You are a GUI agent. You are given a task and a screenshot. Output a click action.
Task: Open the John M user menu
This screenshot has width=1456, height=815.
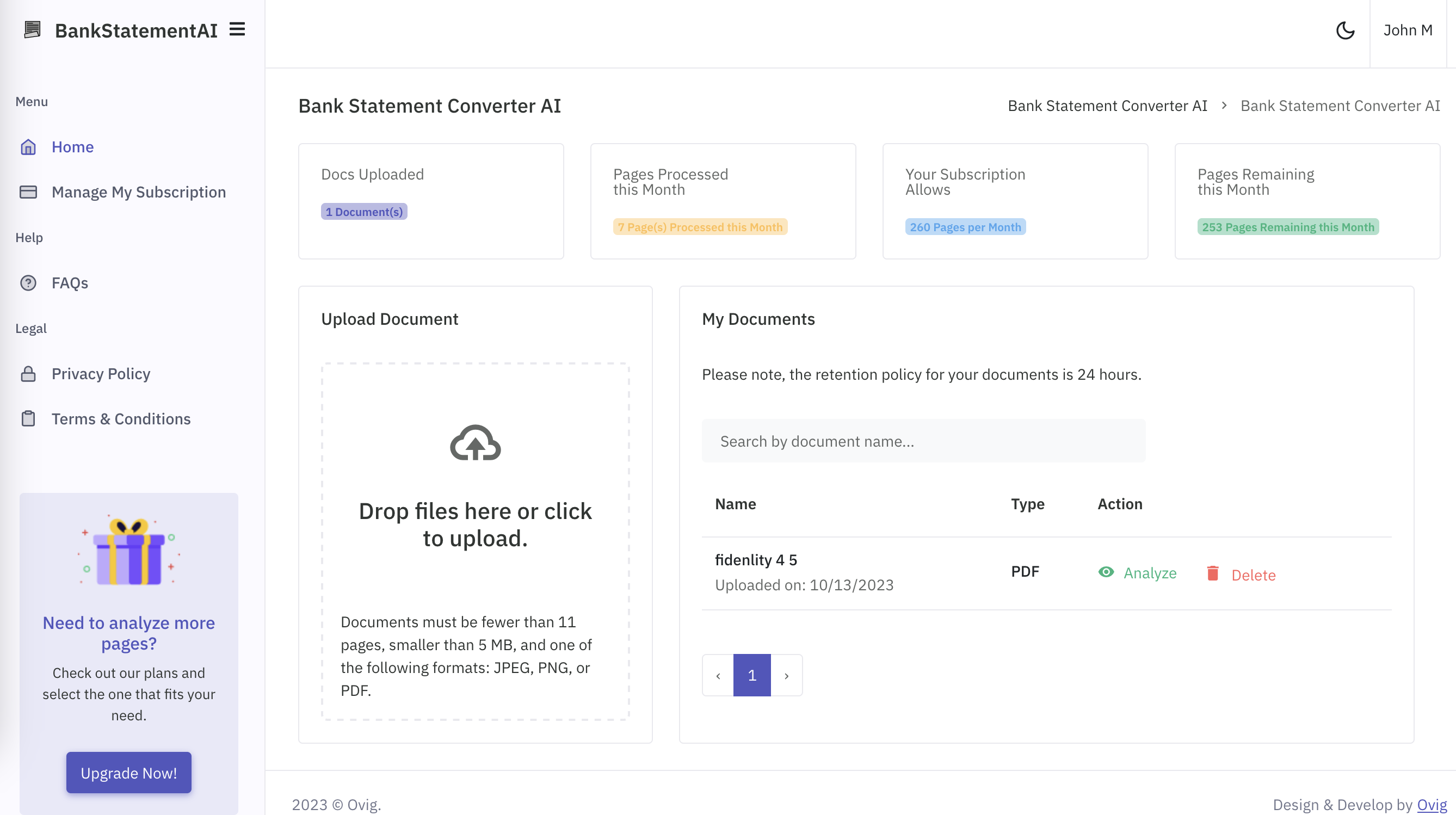(1408, 30)
